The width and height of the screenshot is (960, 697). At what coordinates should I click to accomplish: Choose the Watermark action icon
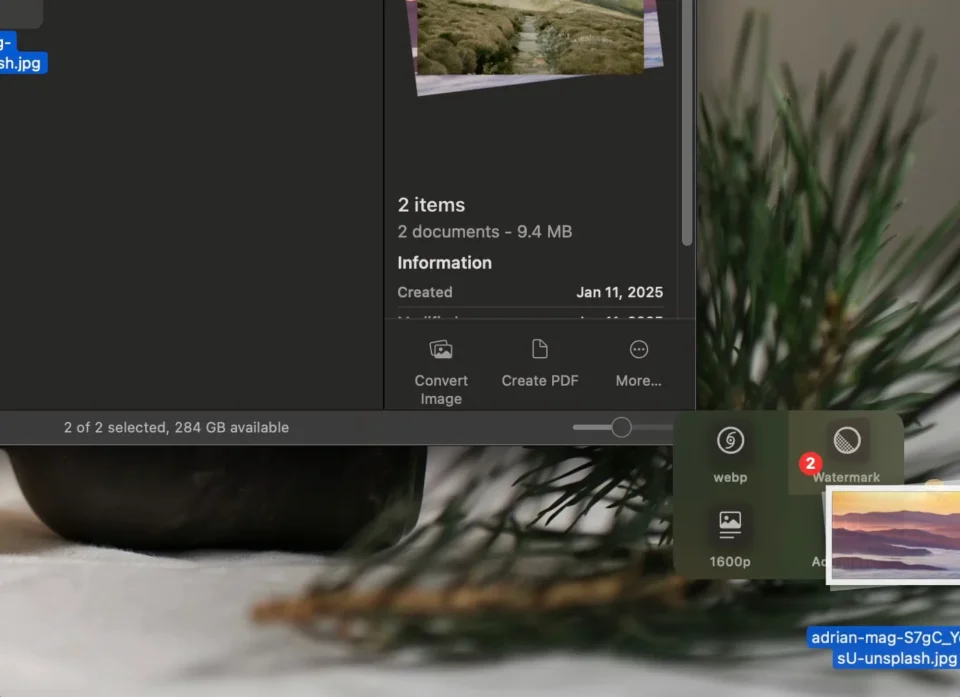coord(847,440)
